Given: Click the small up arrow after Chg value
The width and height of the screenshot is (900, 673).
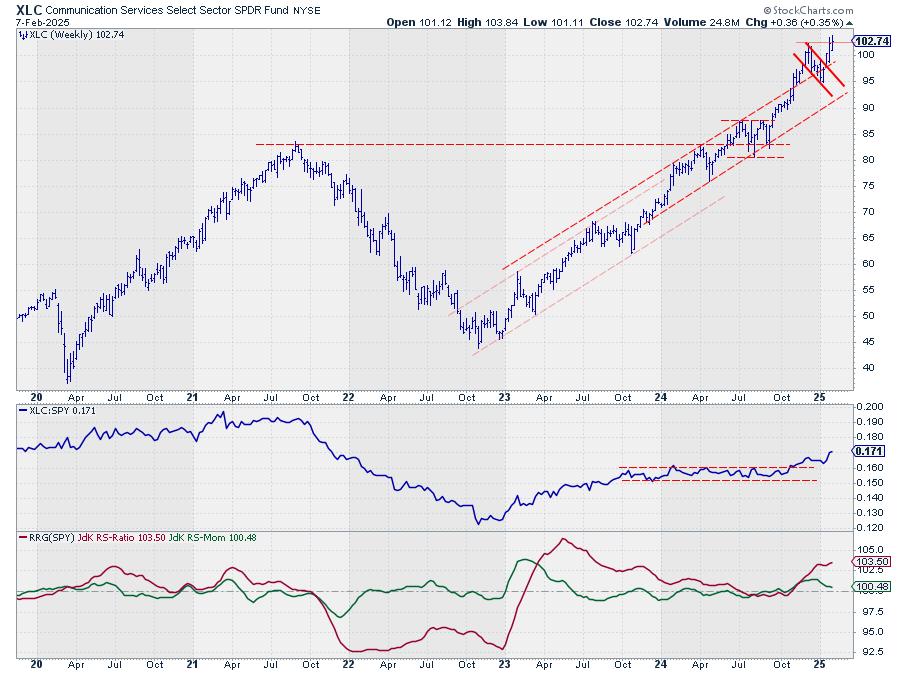Looking at the screenshot, I should pos(850,22).
